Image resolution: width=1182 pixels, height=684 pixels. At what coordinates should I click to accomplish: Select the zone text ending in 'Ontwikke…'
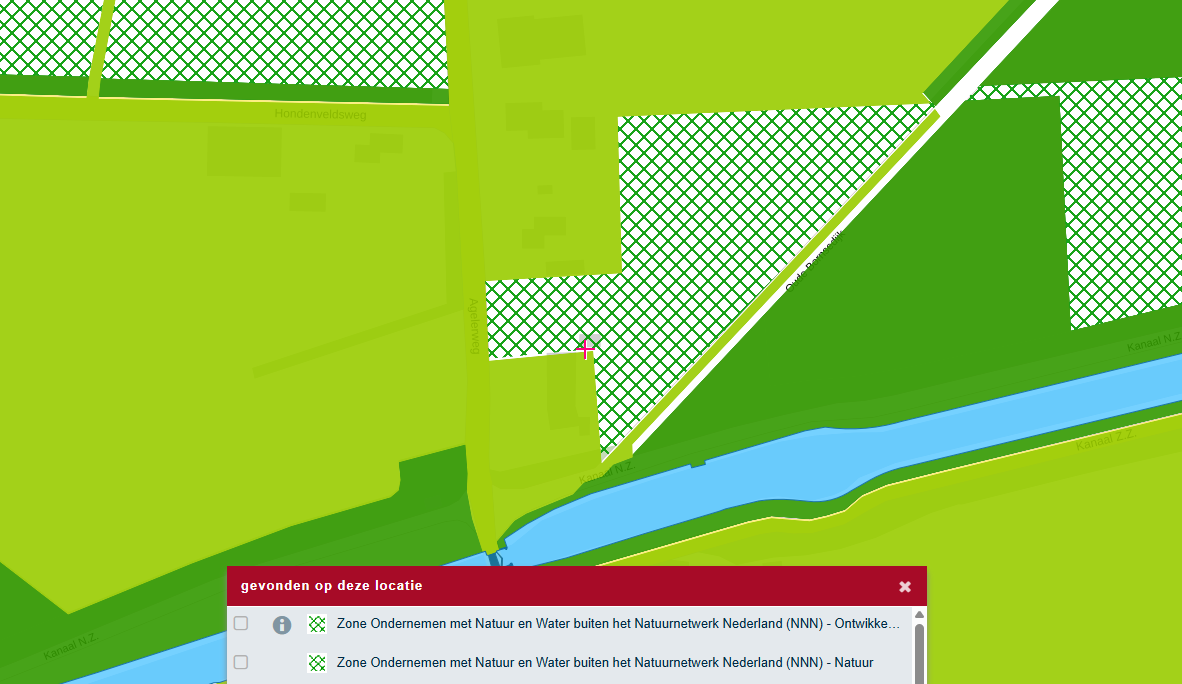point(618,624)
